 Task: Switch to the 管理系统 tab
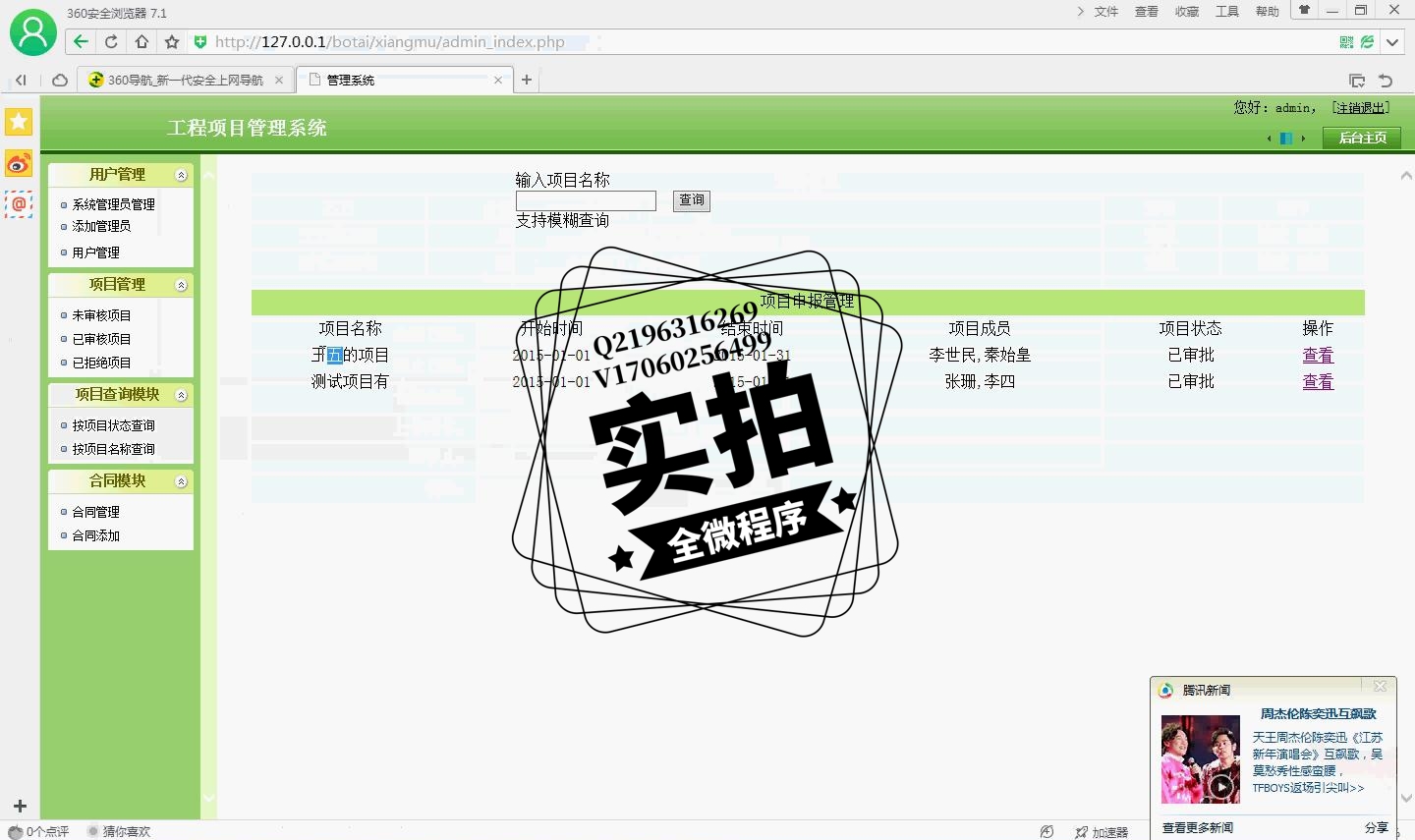[x=403, y=81]
